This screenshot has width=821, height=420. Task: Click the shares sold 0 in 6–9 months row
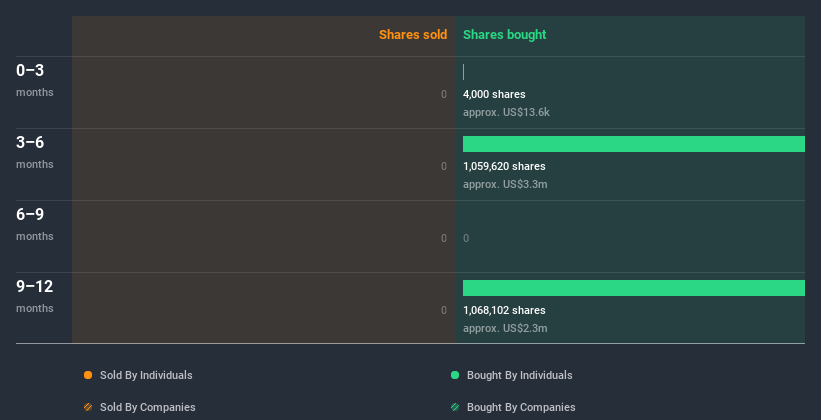click(x=444, y=238)
